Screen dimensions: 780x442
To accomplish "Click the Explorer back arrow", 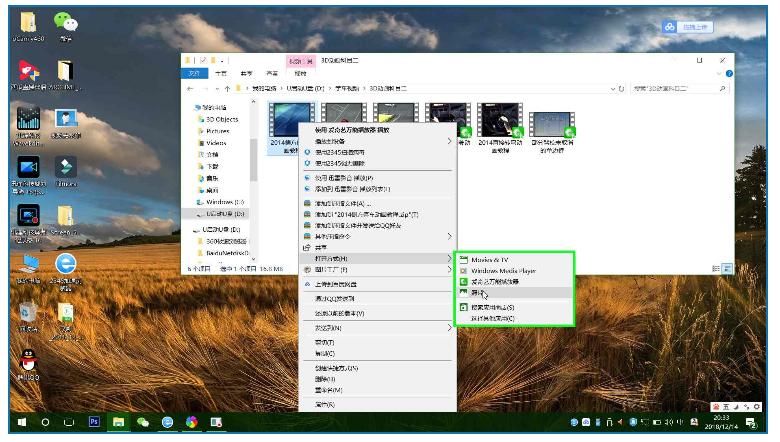I will pos(190,88).
